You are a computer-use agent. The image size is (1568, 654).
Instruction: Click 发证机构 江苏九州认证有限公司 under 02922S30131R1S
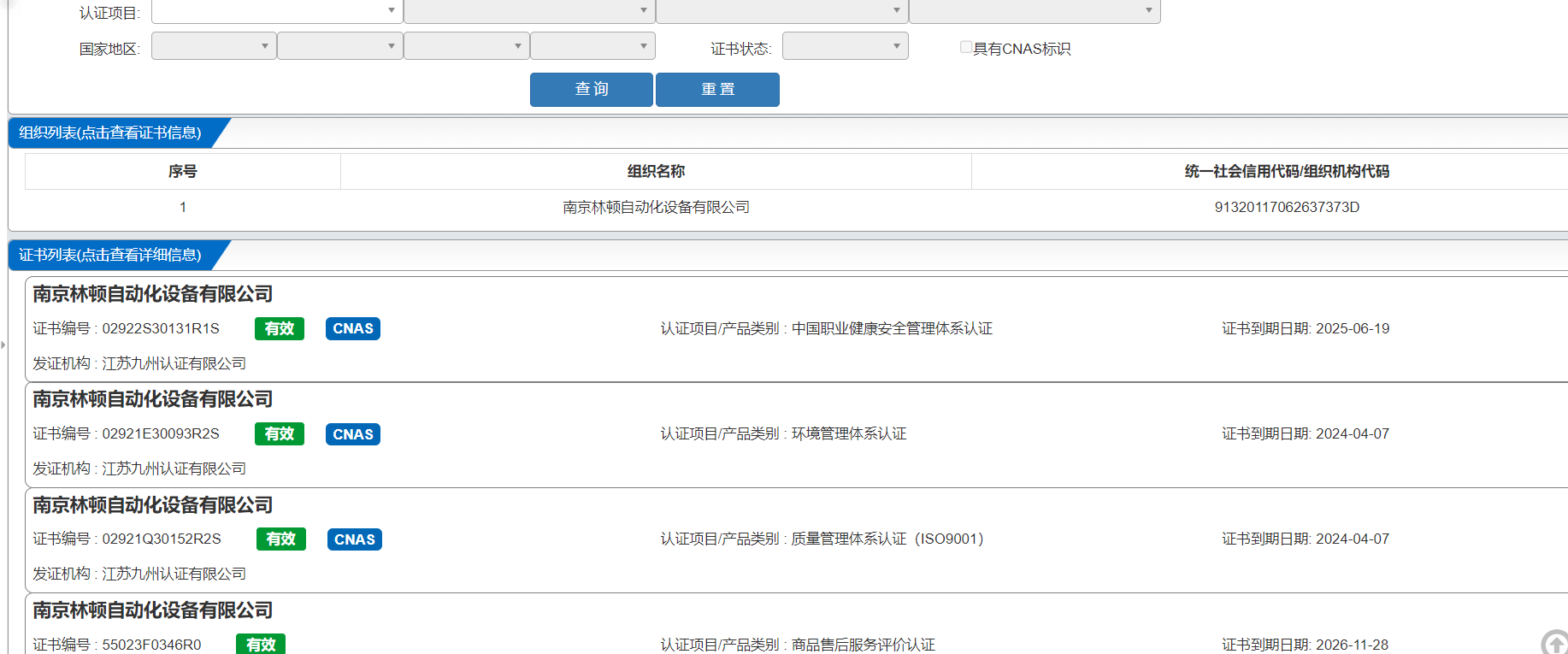click(139, 363)
